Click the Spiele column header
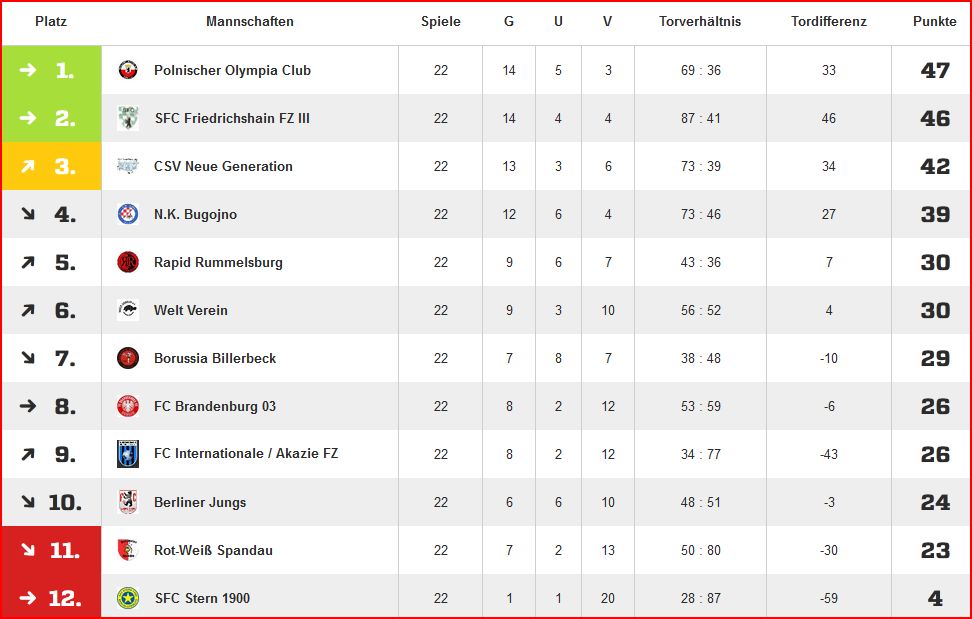972x619 pixels. [x=441, y=22]
